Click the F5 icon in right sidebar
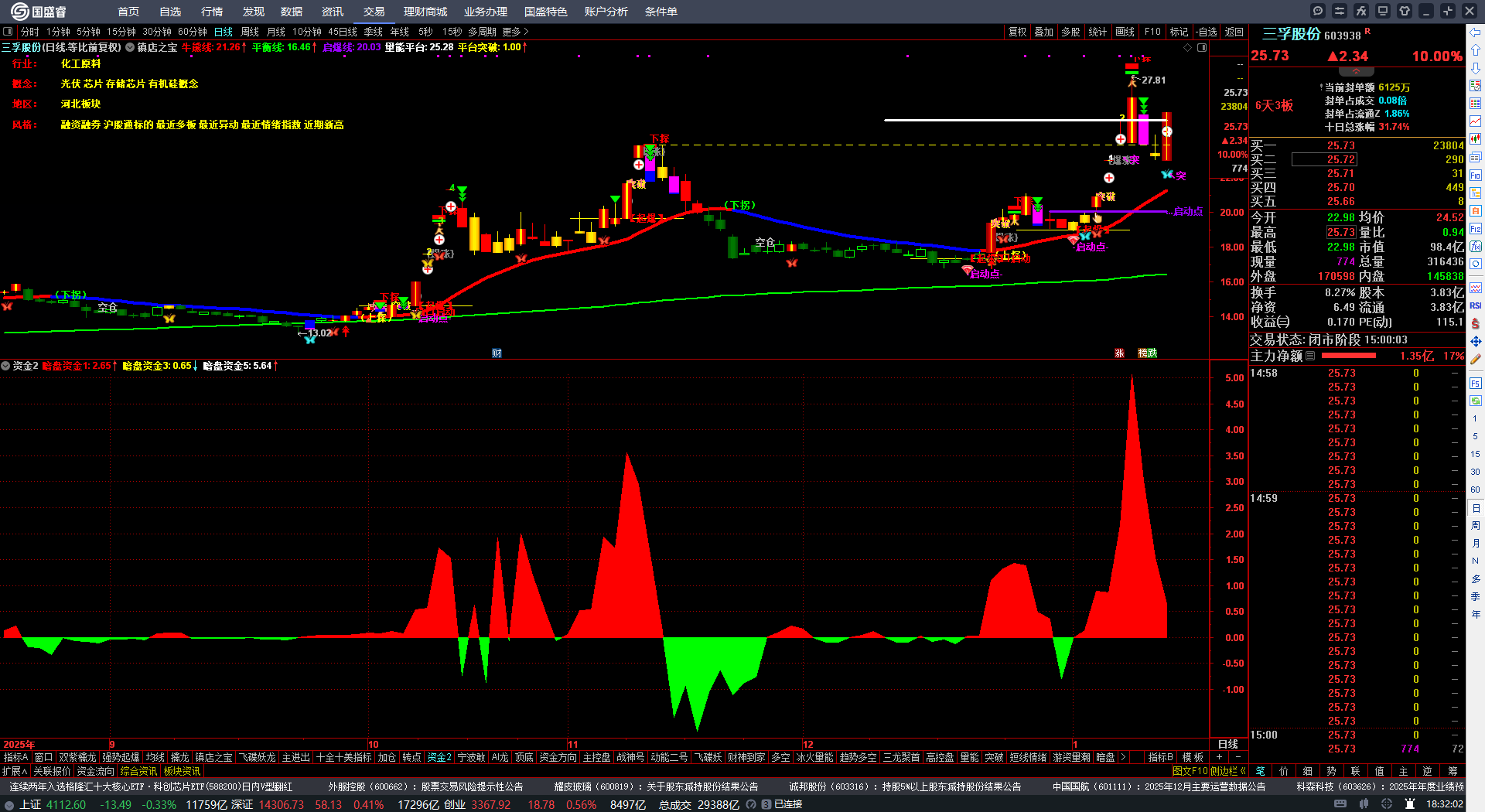Image resolution: width=1485 pixels, height=812 pixels. [1476, 384]
